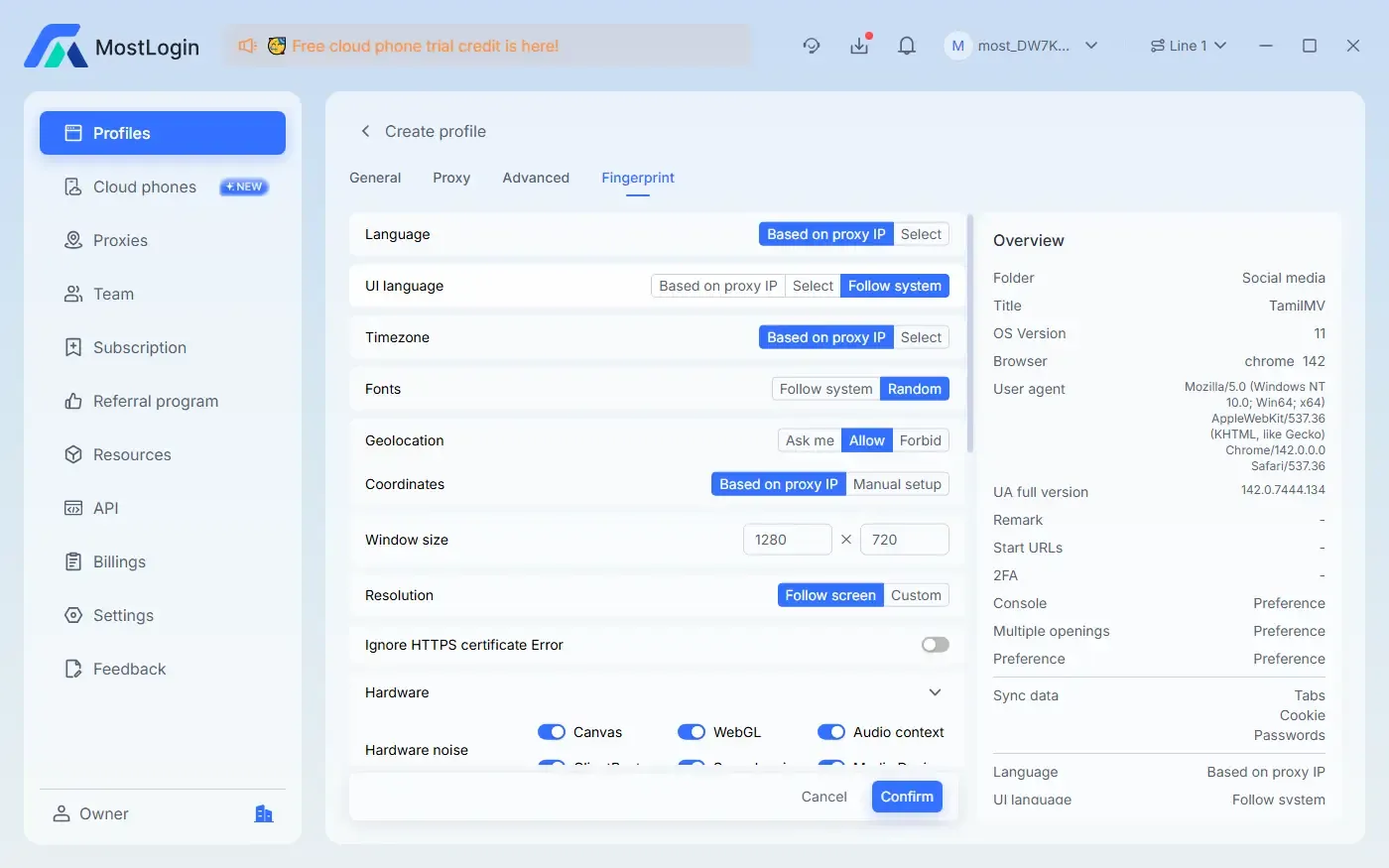Collapse the Hardware section chevron
Image resolution: width=1389 pixels, height=868 pixels.
934,691
